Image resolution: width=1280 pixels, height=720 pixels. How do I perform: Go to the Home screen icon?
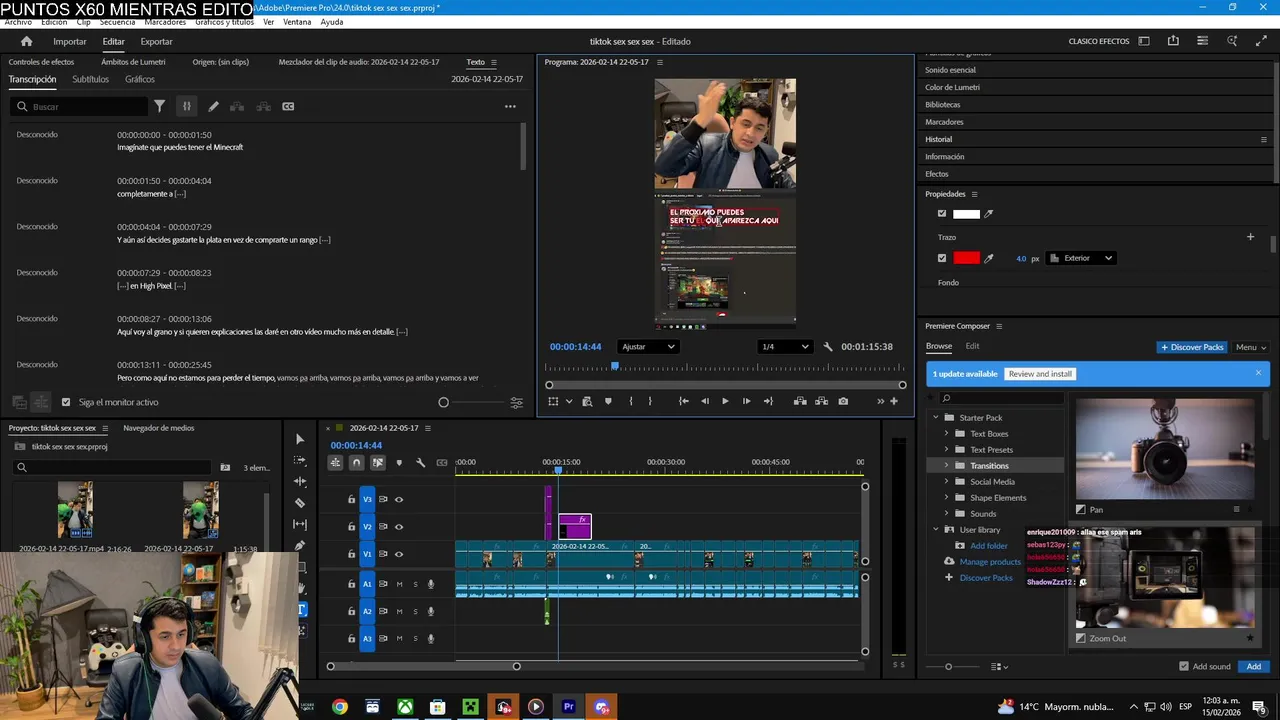[x=26, y=41]
